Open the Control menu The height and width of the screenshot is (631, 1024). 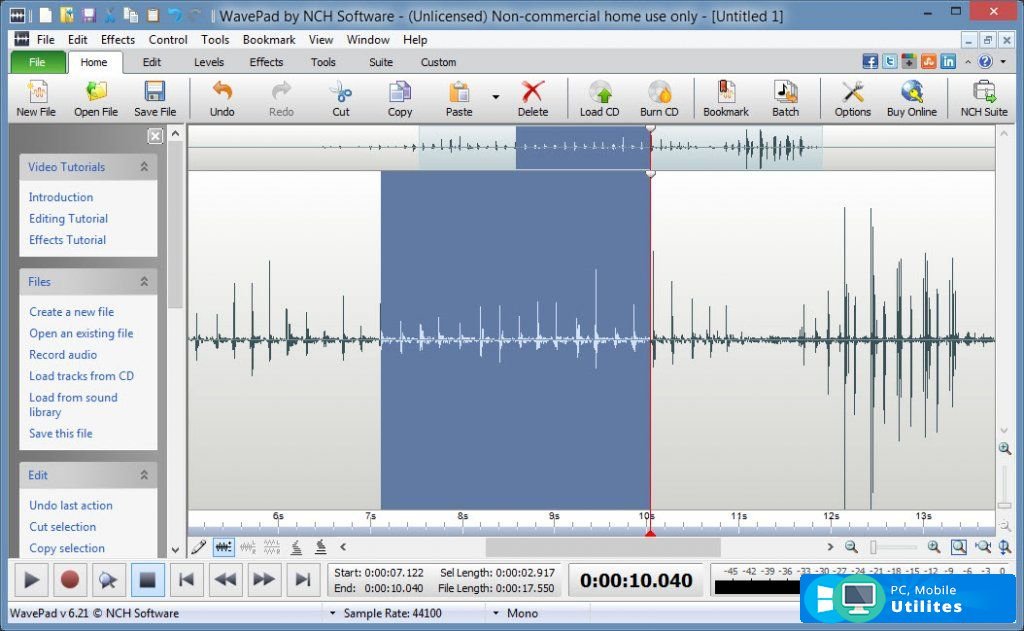click(x=168, y=40)
